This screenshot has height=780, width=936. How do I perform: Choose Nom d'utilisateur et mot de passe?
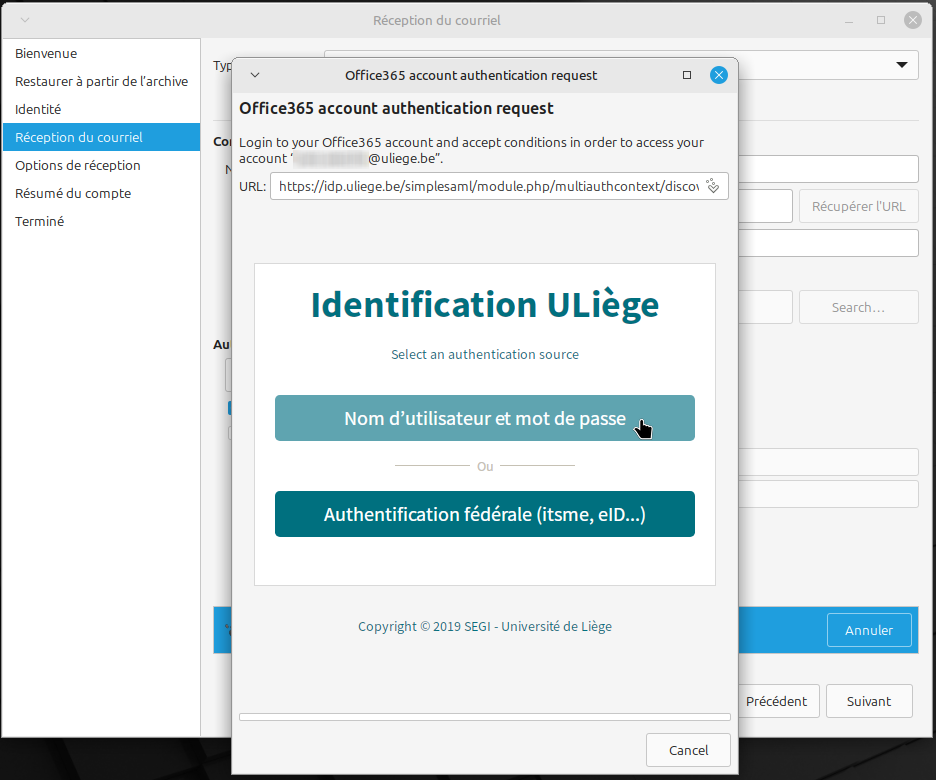(484, 419)
